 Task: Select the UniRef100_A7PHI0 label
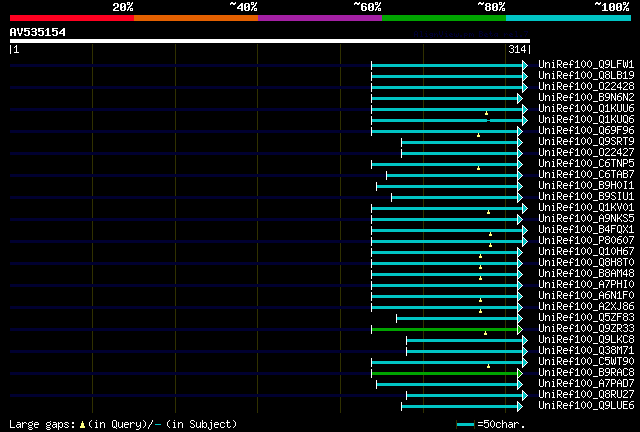(586, 285)
